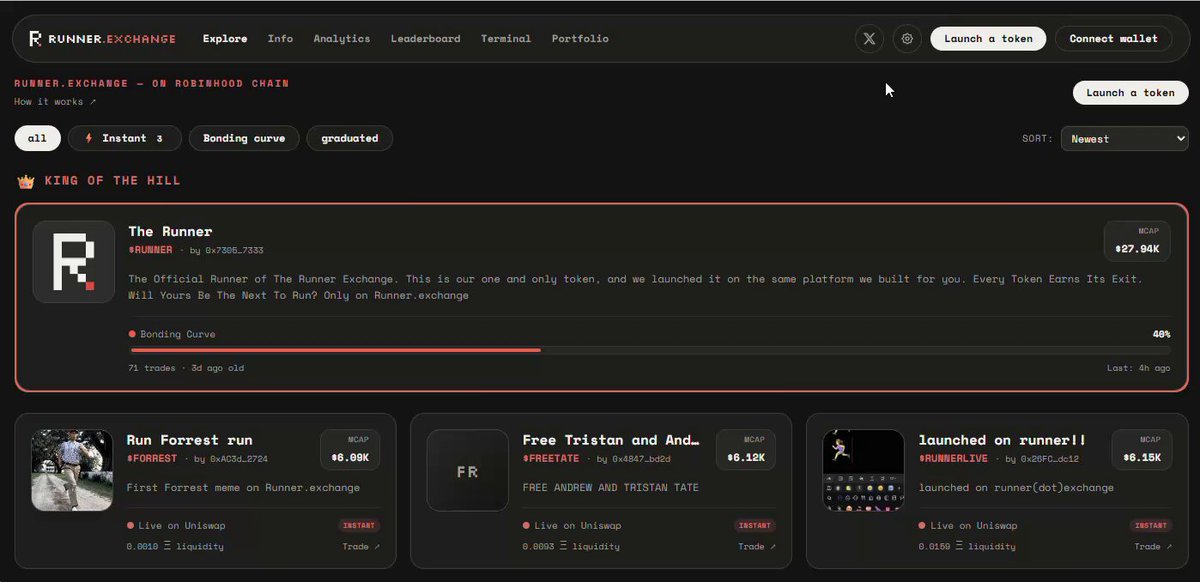The height and width of the screenshot is (582, 1200).
Task: Click the Trade link on the Forrest card
Action: [363, 547]
